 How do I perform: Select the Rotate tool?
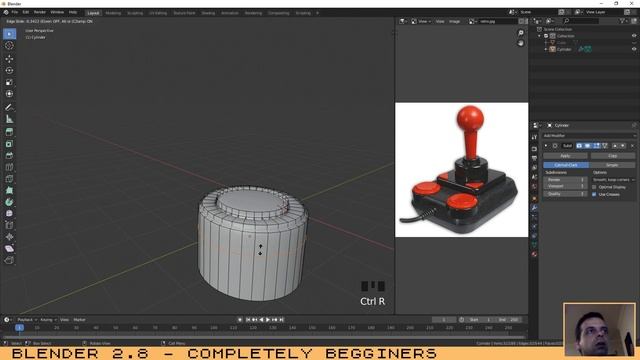pos(9,70)
